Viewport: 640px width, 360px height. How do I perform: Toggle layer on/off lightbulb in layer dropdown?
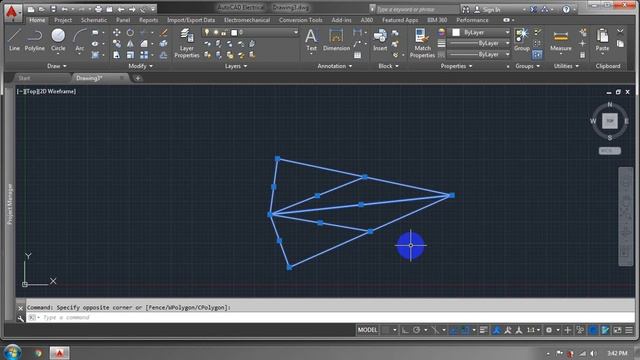[207, 32]
